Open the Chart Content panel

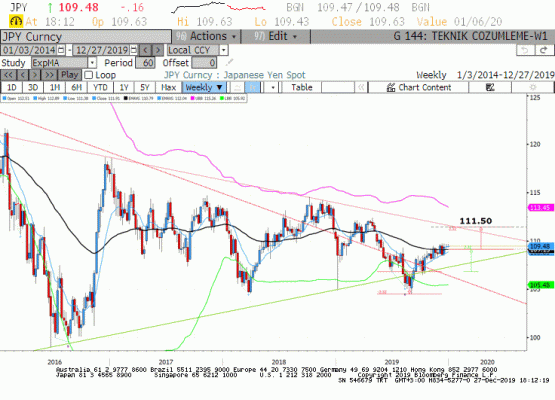(x=419, y=87)
